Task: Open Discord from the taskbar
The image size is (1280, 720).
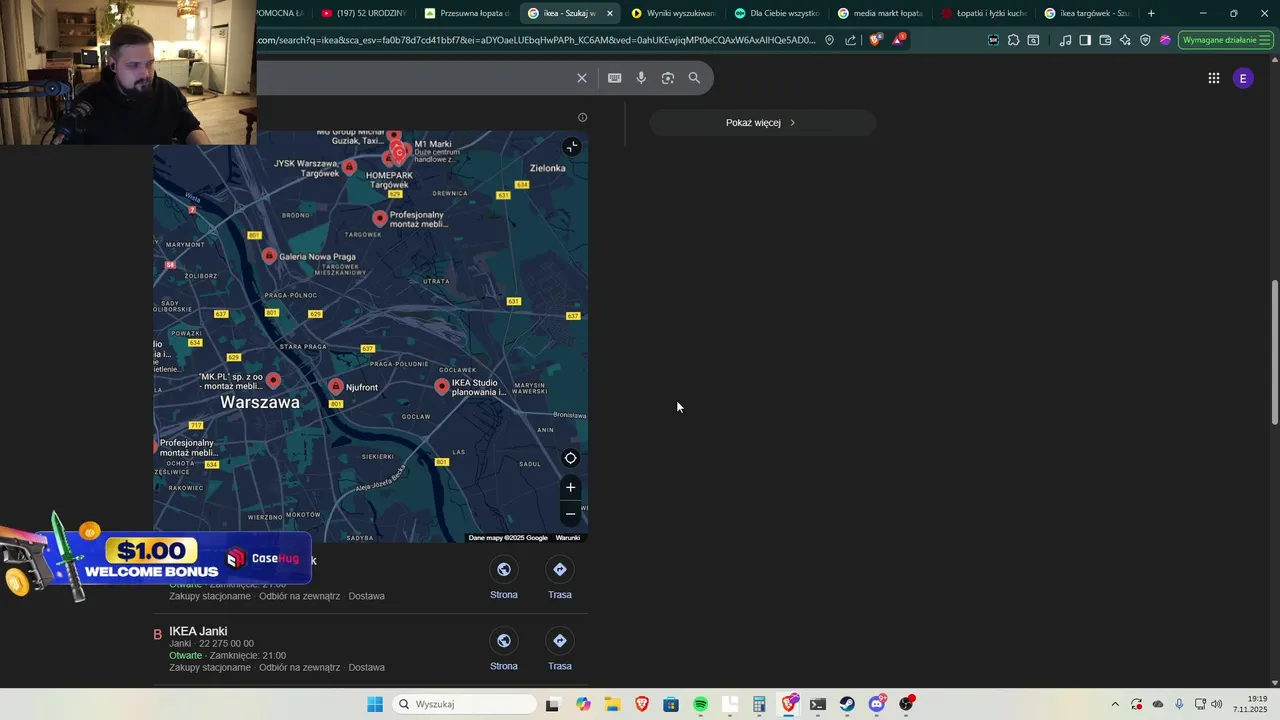Action: [x=877, y=704]
